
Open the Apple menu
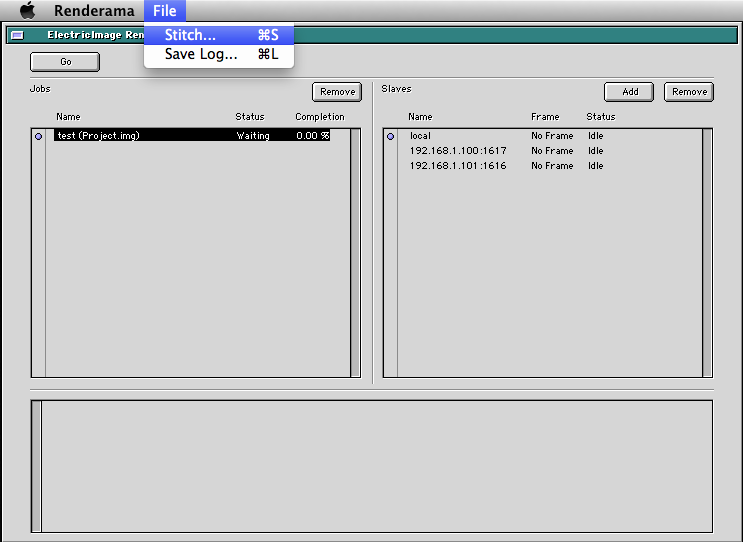(x=27, y=11)
